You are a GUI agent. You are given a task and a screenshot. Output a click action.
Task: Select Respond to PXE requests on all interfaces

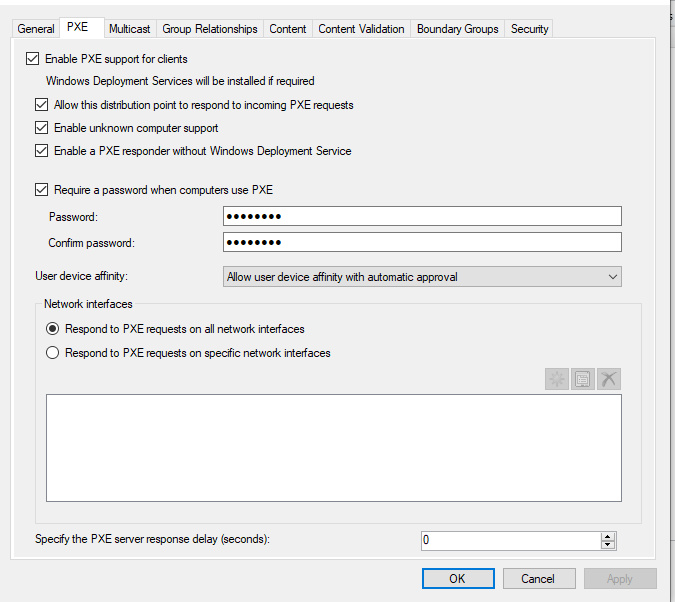click(x=53, y=329)
